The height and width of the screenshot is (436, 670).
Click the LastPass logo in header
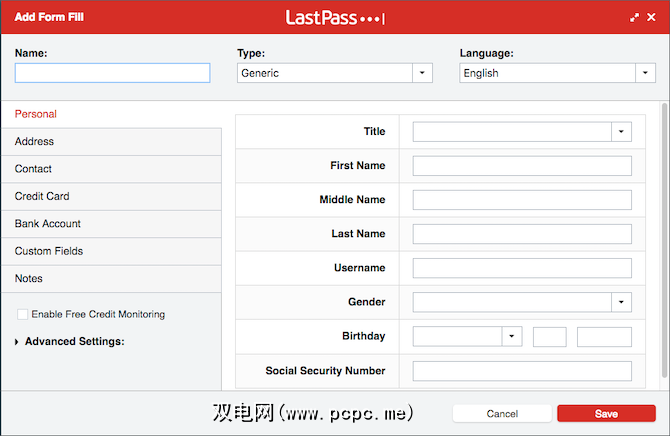[x=335, y=18]
